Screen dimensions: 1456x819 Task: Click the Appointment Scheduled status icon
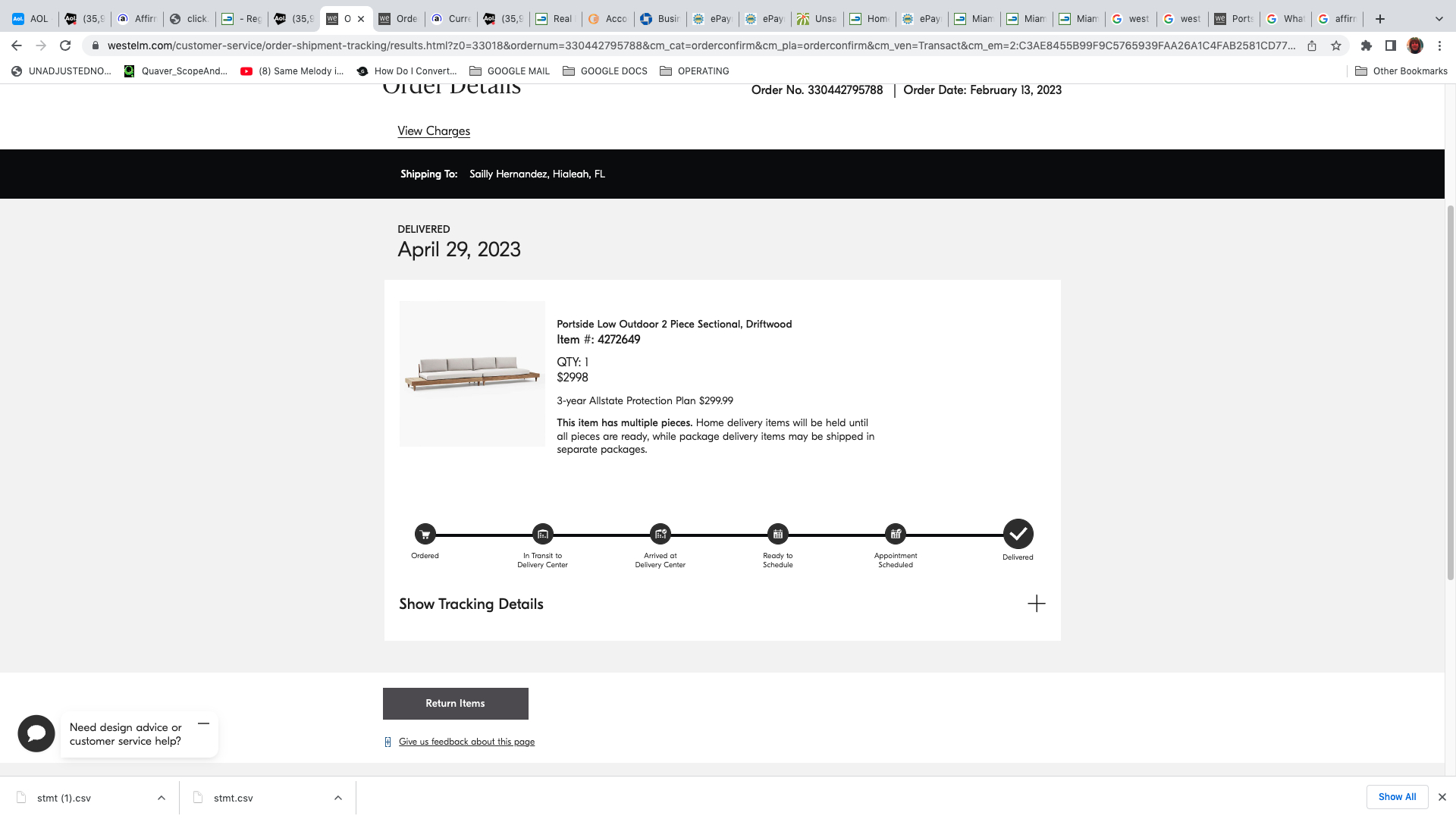click(896, 534)
